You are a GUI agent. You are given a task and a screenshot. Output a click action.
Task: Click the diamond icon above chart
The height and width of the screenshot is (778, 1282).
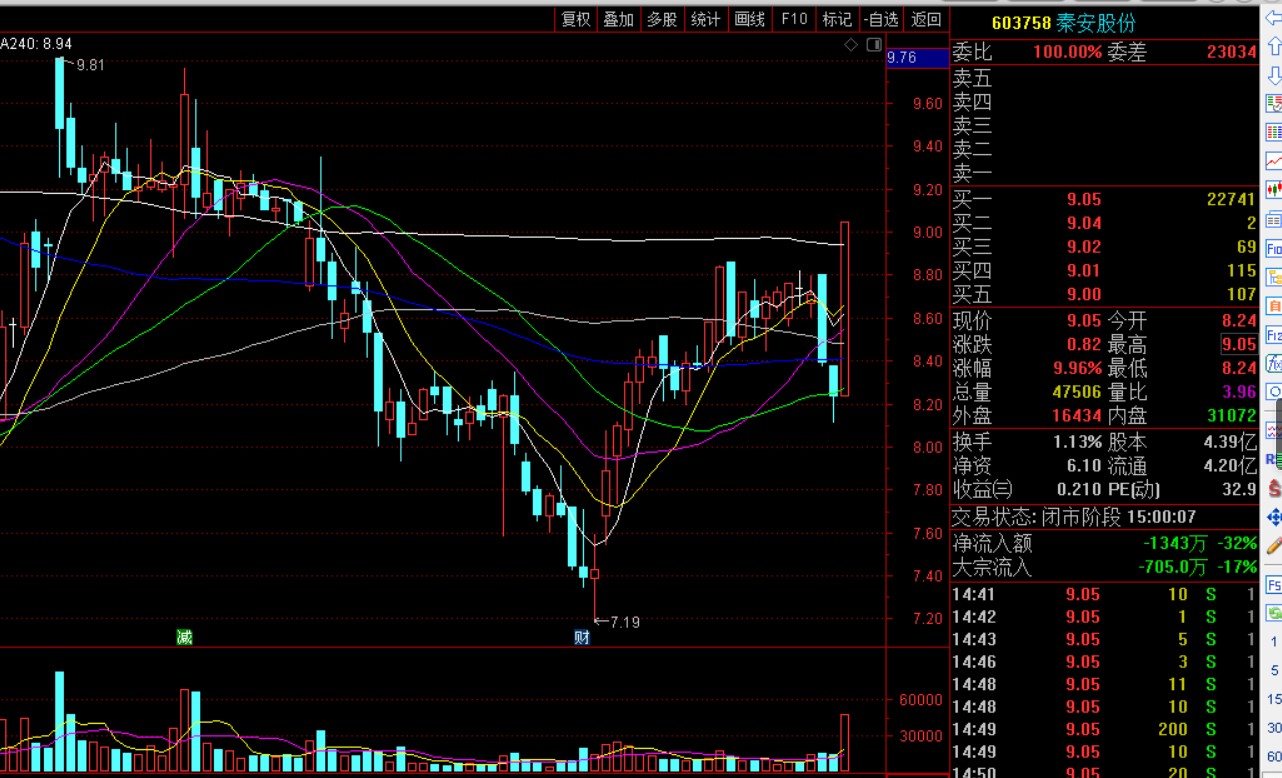[x=851, y=44]
